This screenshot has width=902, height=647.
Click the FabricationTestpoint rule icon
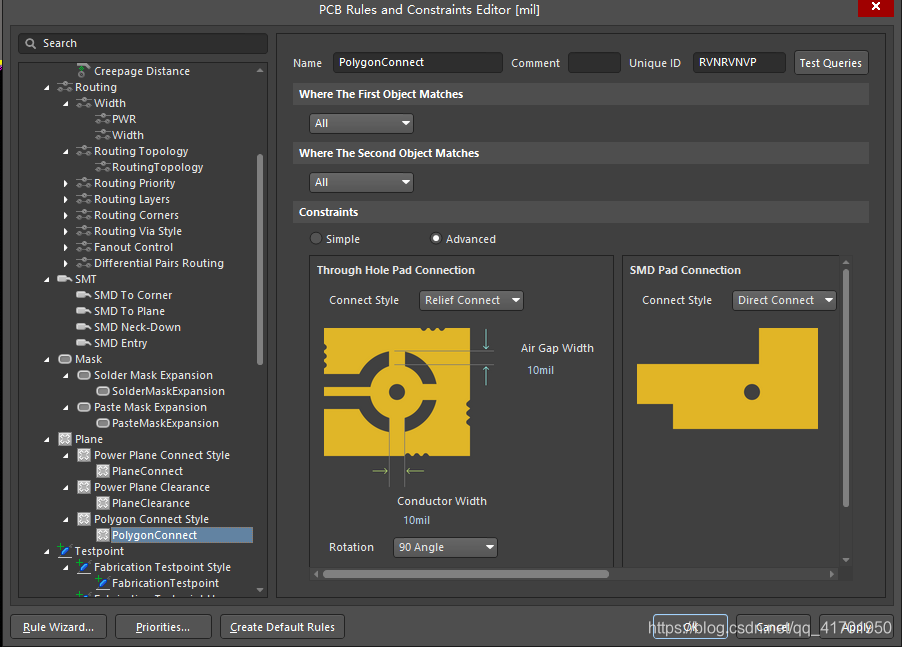coord(102,583)
